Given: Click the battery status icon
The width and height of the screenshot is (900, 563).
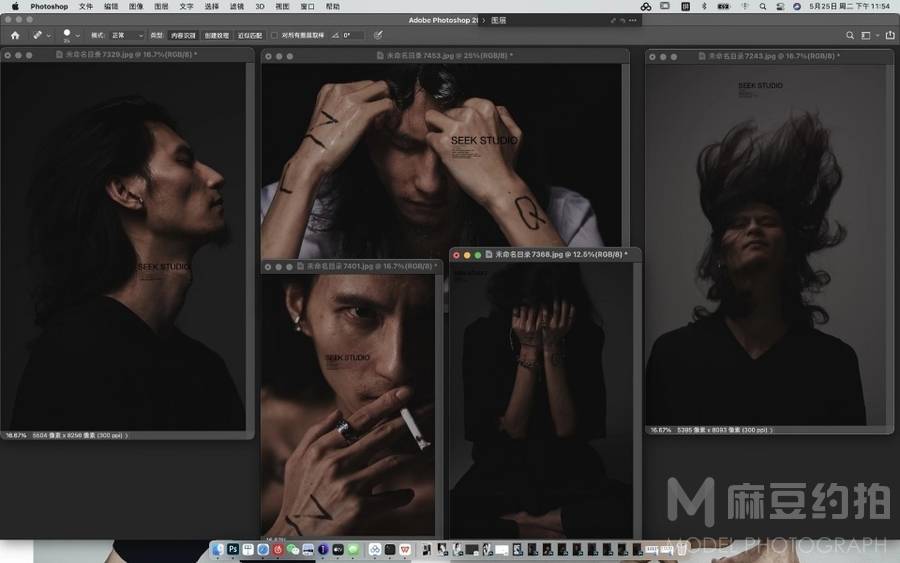Looking at the screenshot, I should point(723,6).
